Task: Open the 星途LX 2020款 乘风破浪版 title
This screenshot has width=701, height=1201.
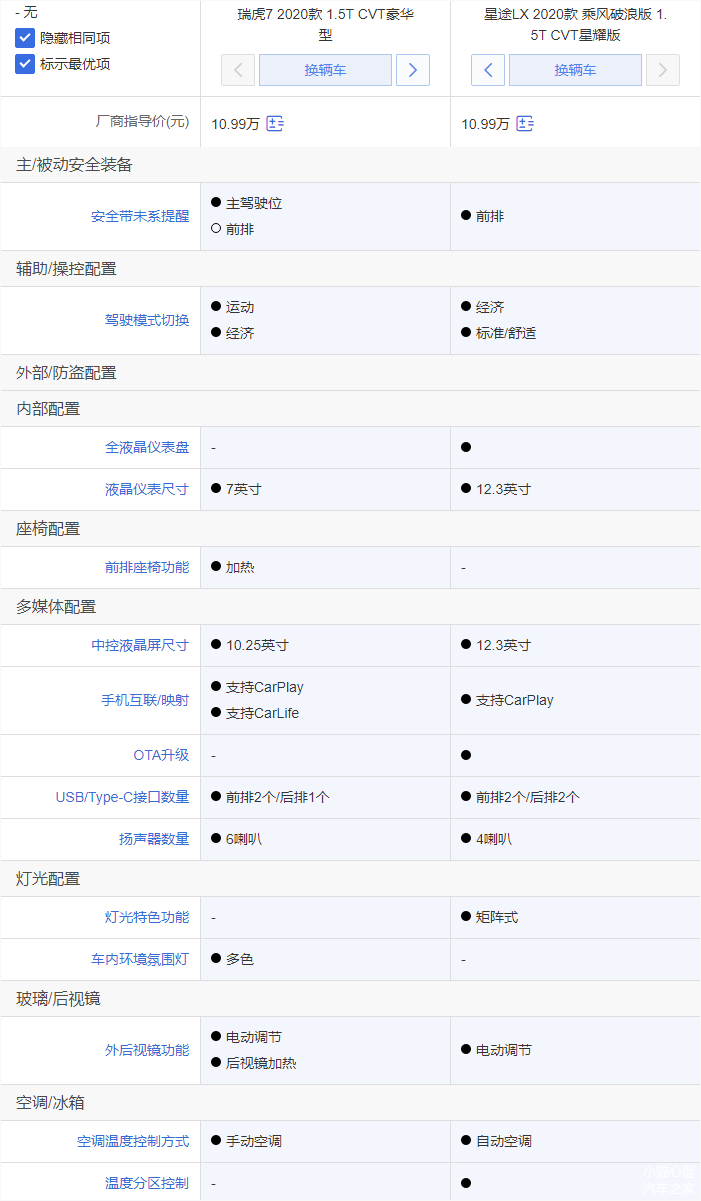Action: [x=575, y=24]
